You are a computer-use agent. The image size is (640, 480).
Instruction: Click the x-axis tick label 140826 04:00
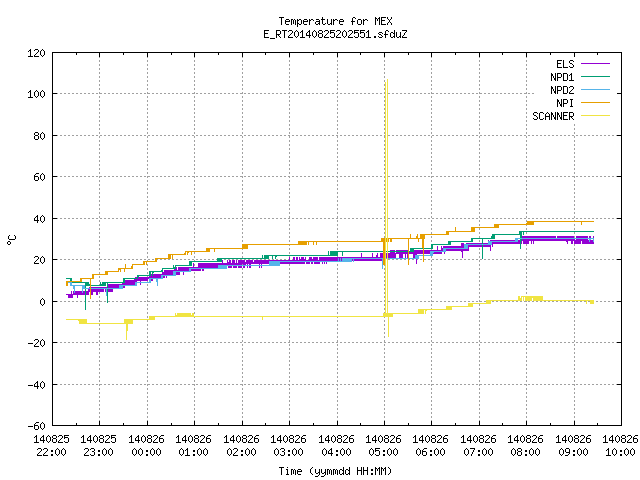[x=336, y=446]
